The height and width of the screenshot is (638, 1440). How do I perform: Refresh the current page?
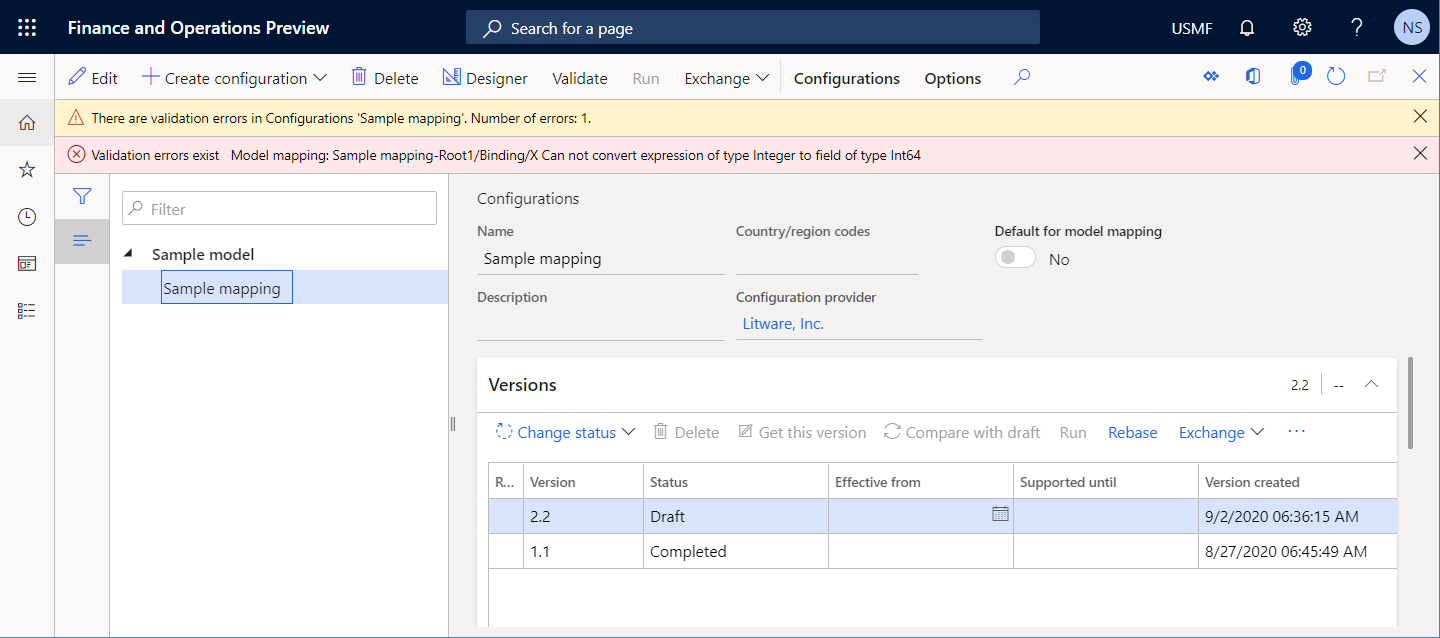click(x=1336, y=75)
